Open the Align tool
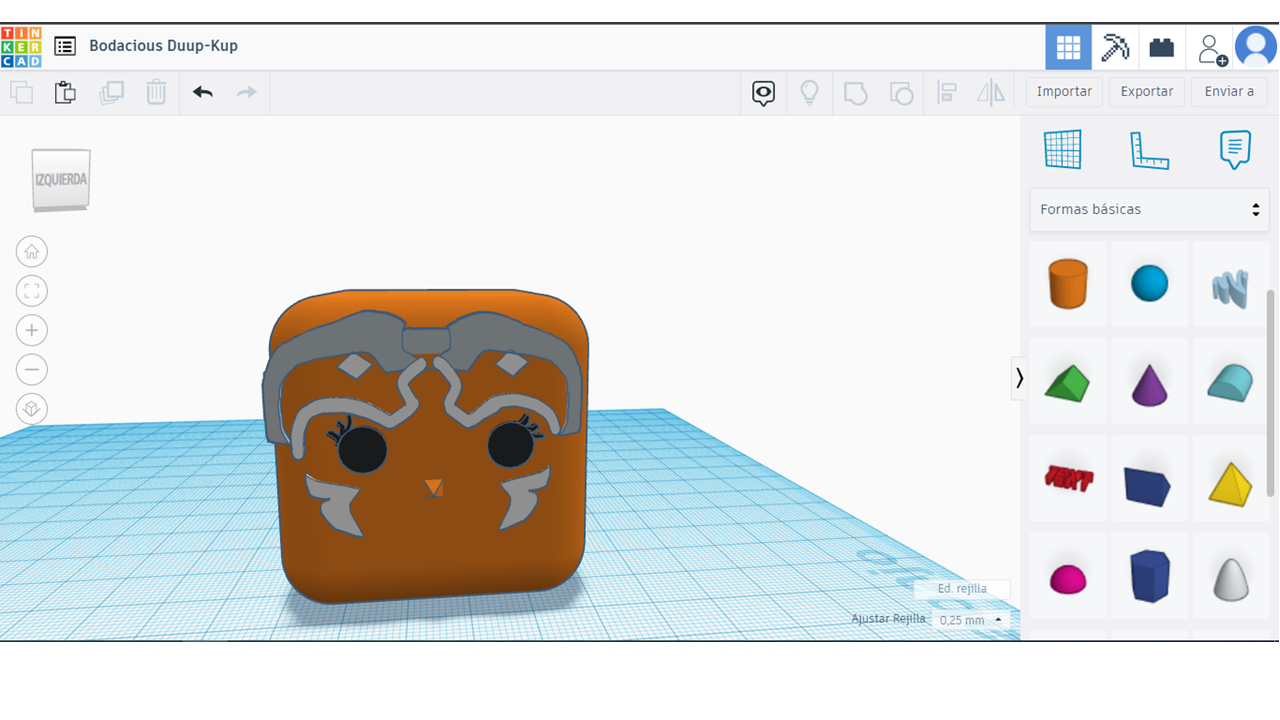The height and width of the screenshot is (720, 1280). point(946,93)
